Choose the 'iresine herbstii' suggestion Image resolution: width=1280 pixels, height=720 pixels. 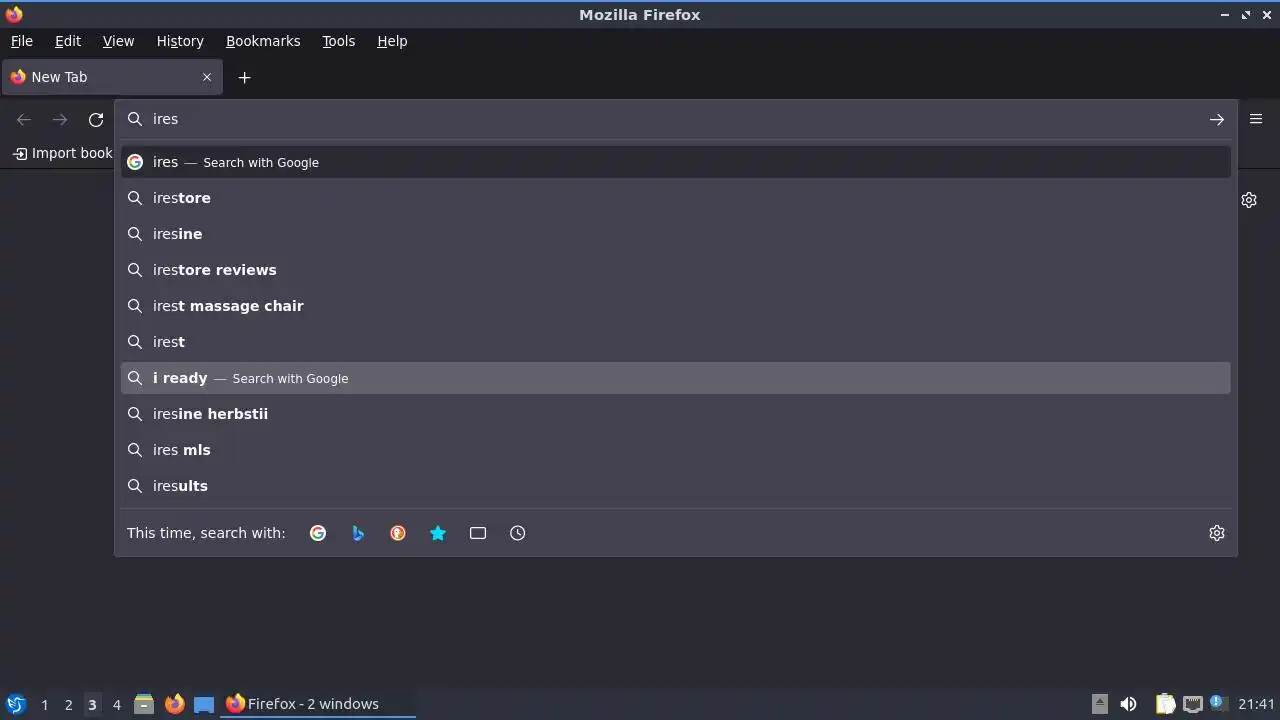[676, 414]
